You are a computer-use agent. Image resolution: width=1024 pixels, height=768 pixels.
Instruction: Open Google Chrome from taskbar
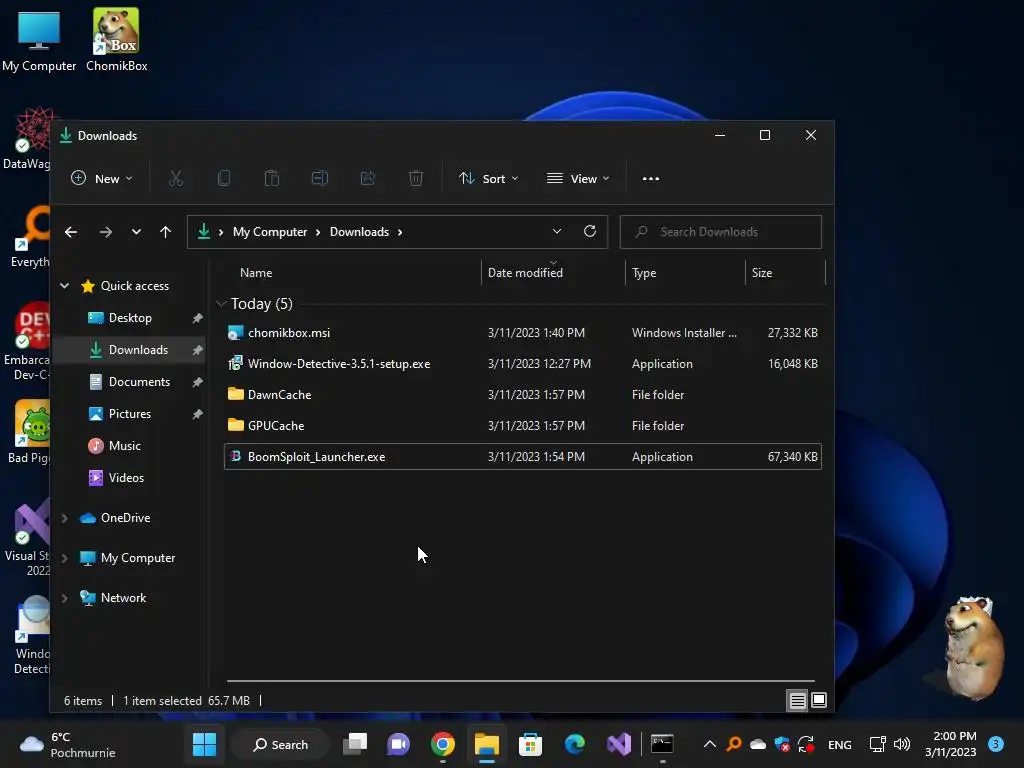coord(443,744)
